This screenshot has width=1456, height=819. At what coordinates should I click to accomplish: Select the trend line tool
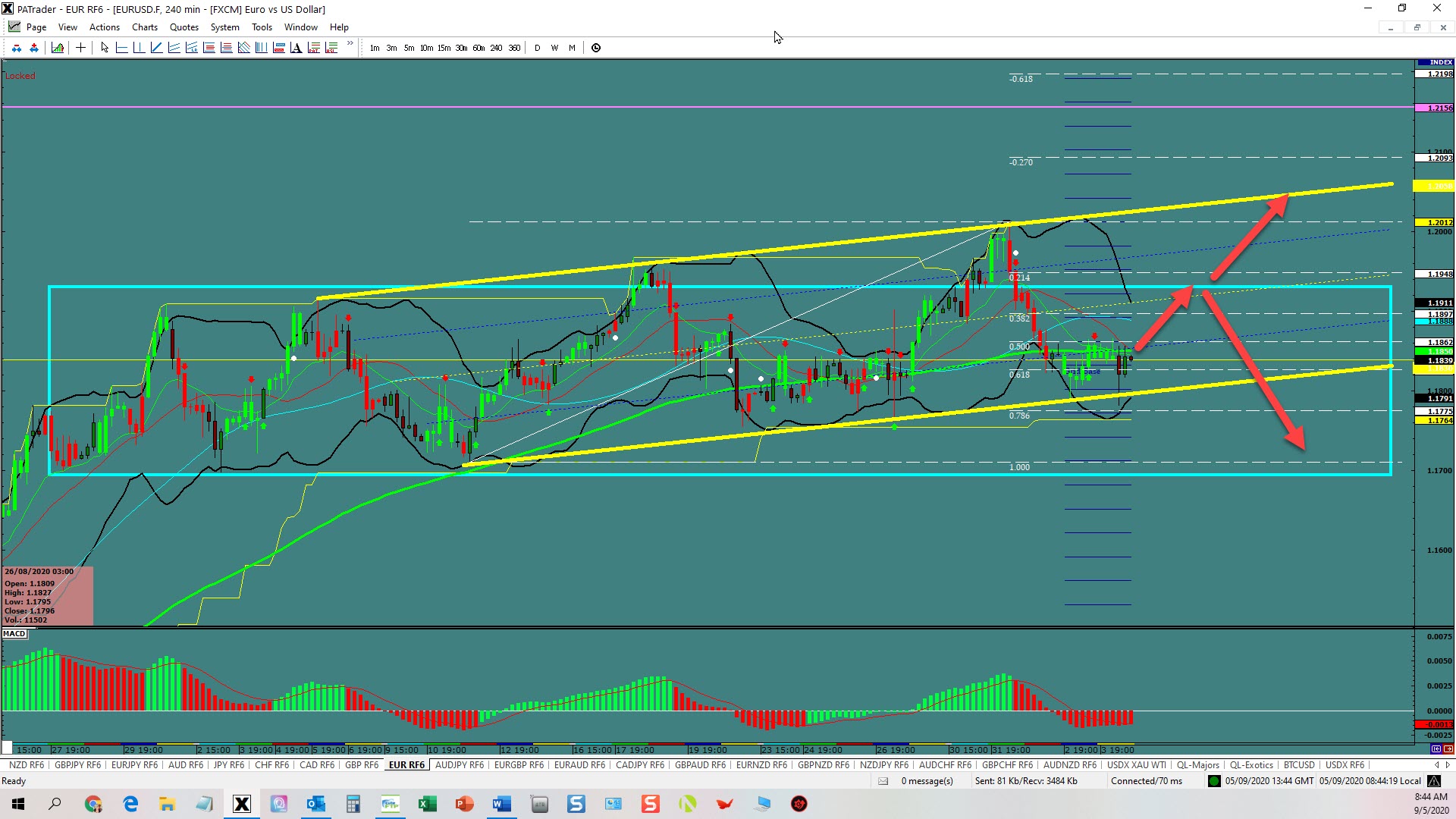coord(156,48)
